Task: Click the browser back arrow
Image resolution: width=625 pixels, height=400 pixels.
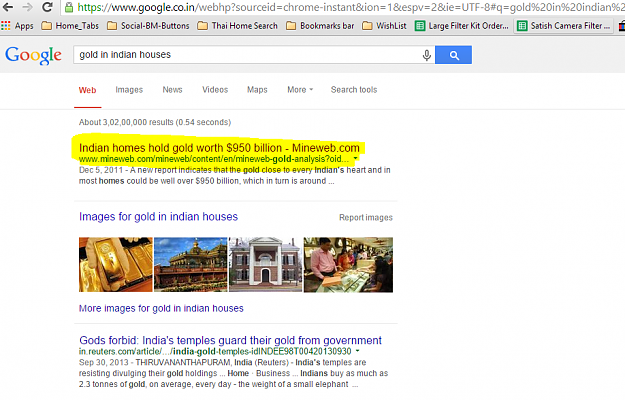Action: point(8,7)
